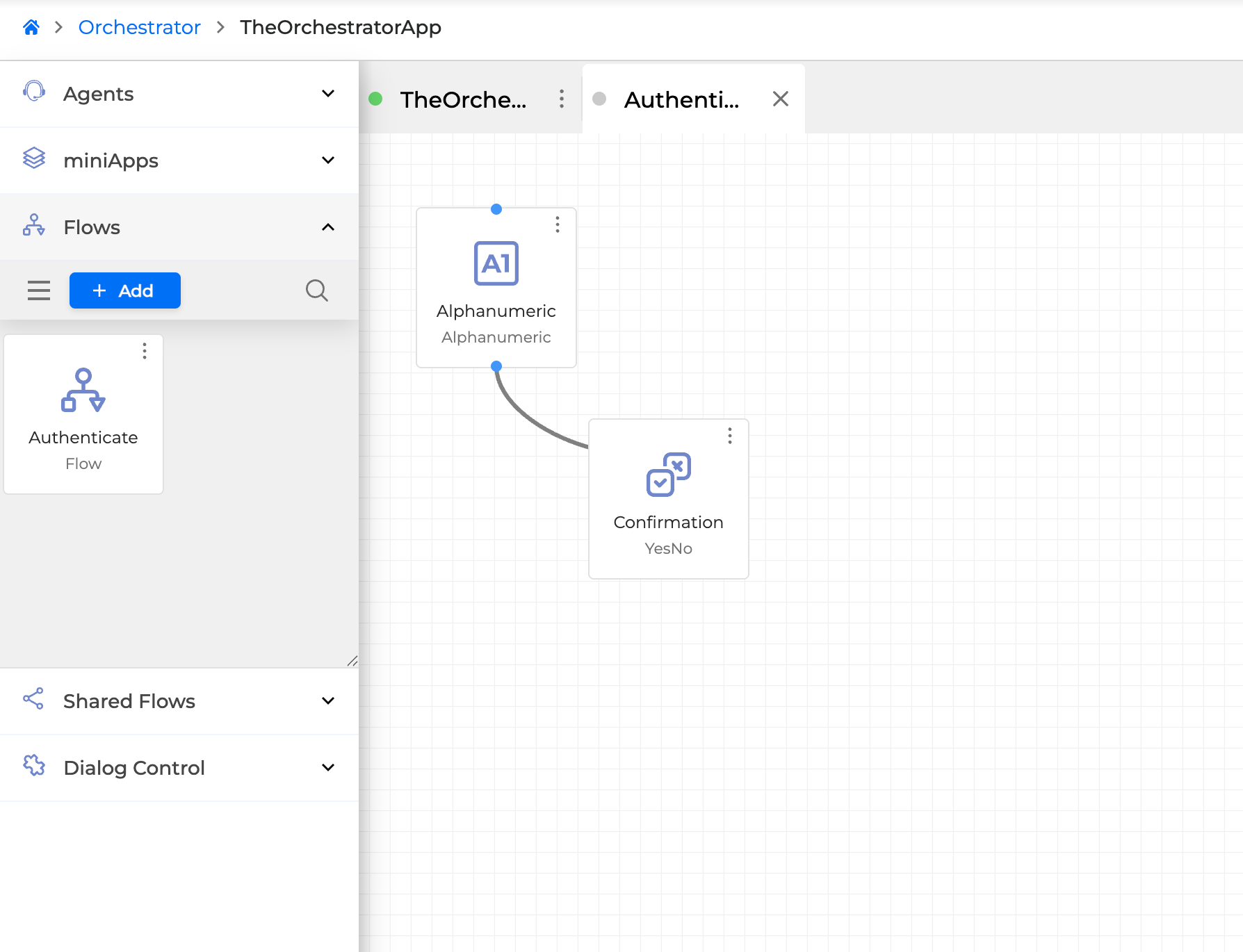The height and width of the screenshot is (952, 1243).
Task: Click the miniApps layers icon
Action: [x=33, y=158]
